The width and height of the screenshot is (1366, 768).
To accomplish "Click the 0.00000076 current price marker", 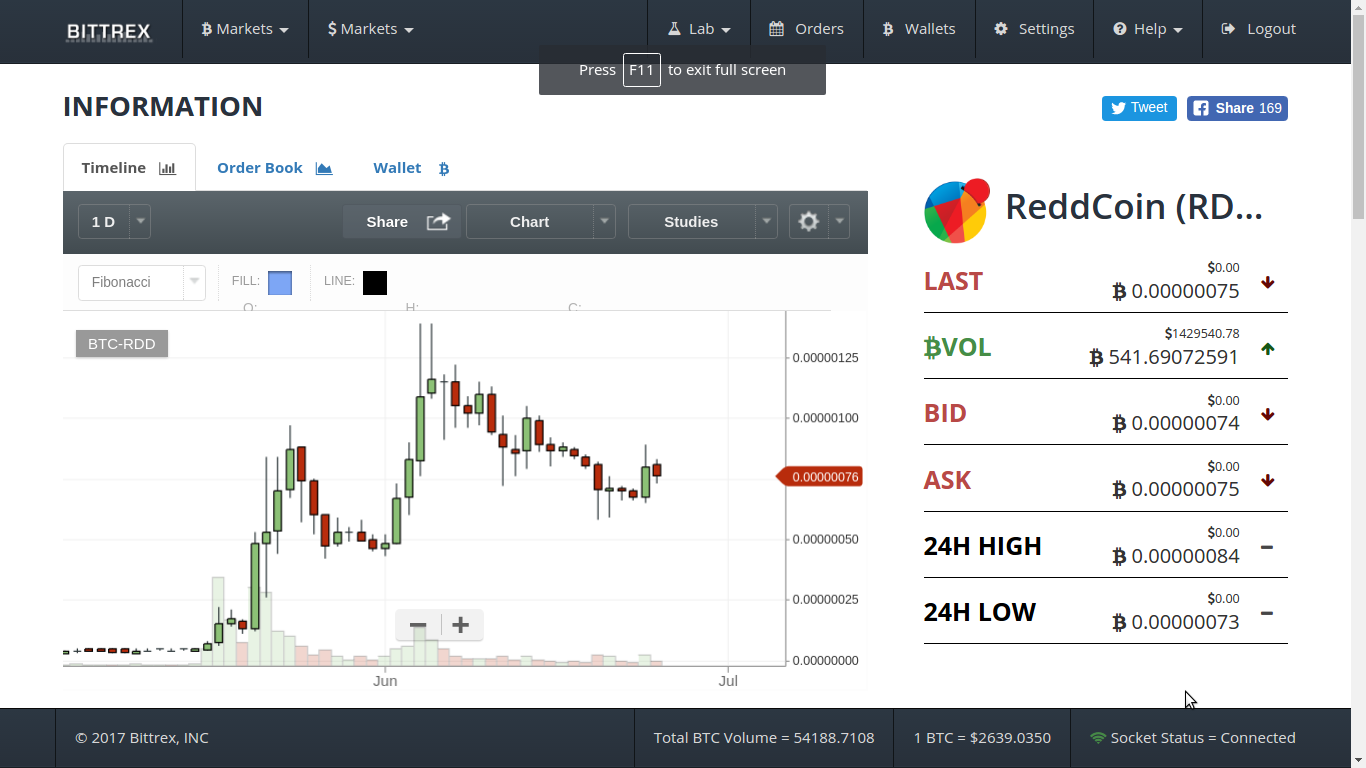I will tap(819, 477).
